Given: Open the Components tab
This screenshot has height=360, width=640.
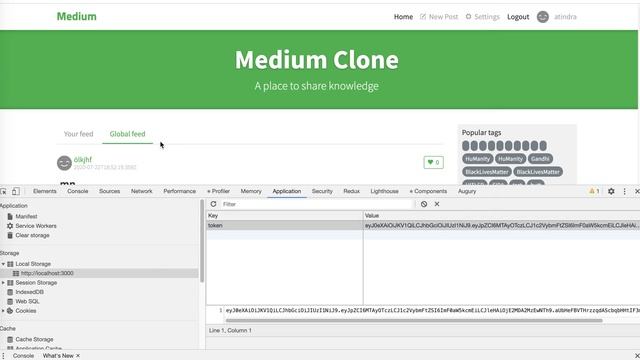Looking at the screenshot, I should pyautogui.click(x=428, y=191).
